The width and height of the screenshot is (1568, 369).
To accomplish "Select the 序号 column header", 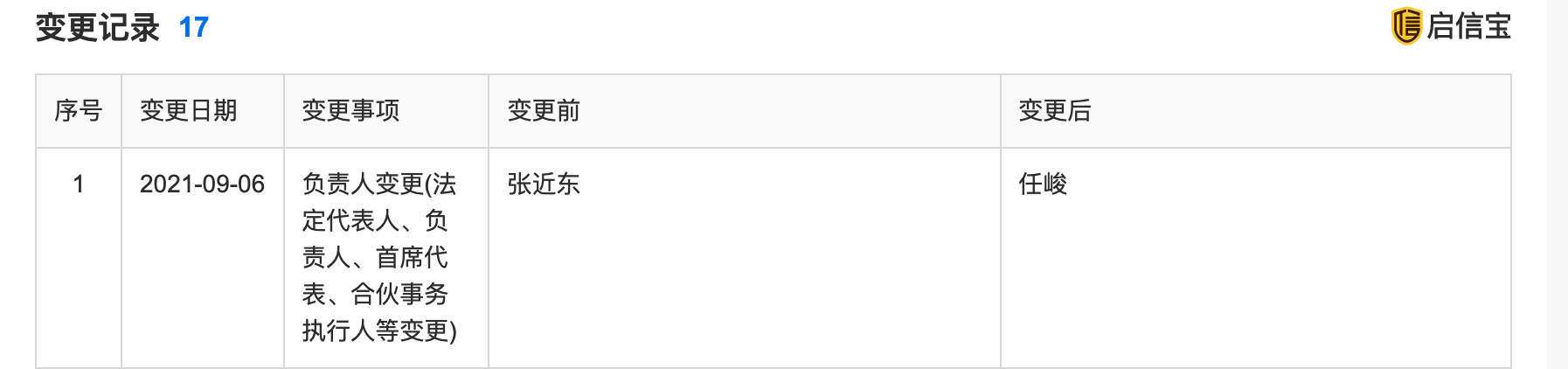I will coord(78,111).
